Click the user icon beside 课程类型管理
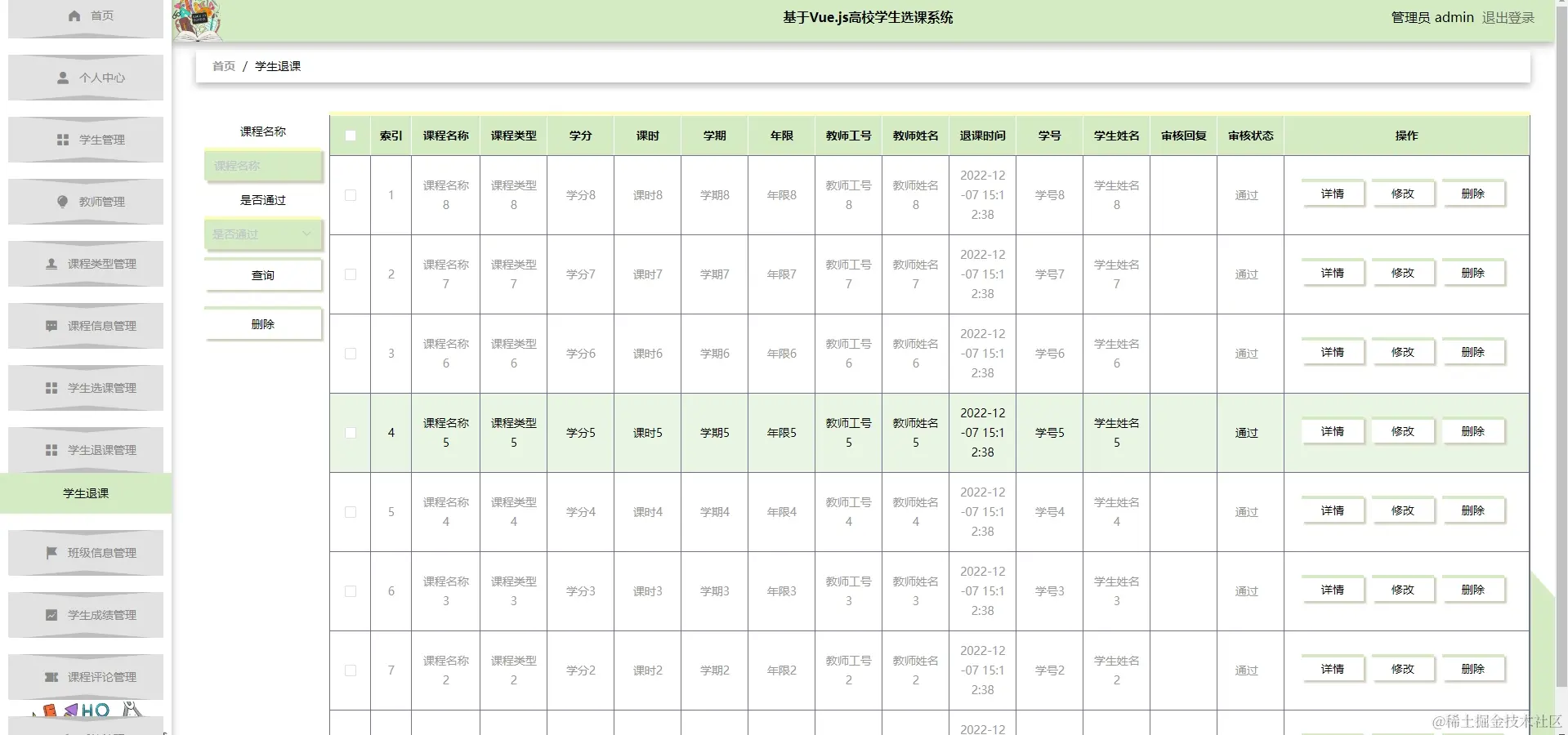 [x=51, y=264]
